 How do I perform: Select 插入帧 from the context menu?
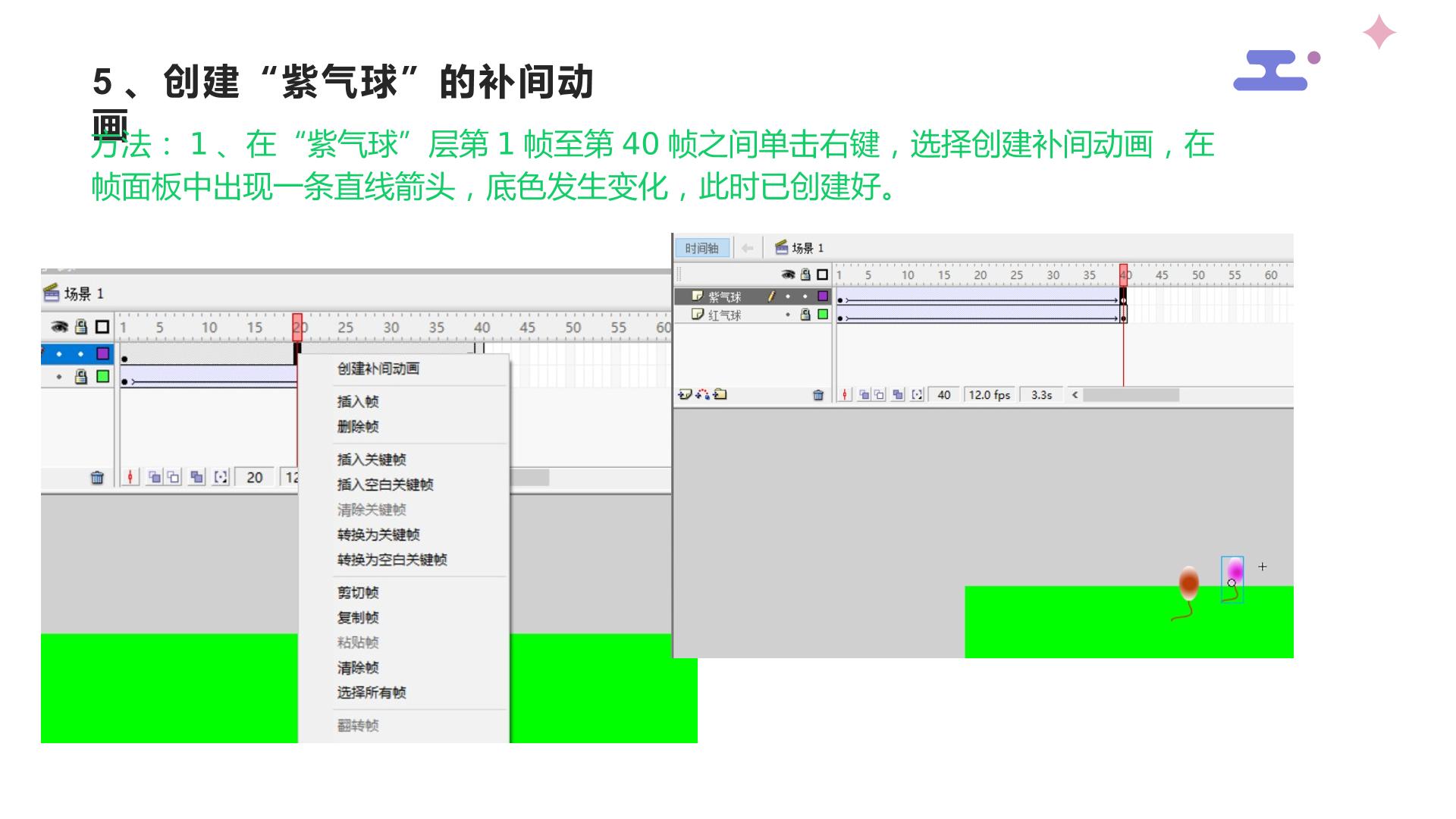click(x=357, y=402)
